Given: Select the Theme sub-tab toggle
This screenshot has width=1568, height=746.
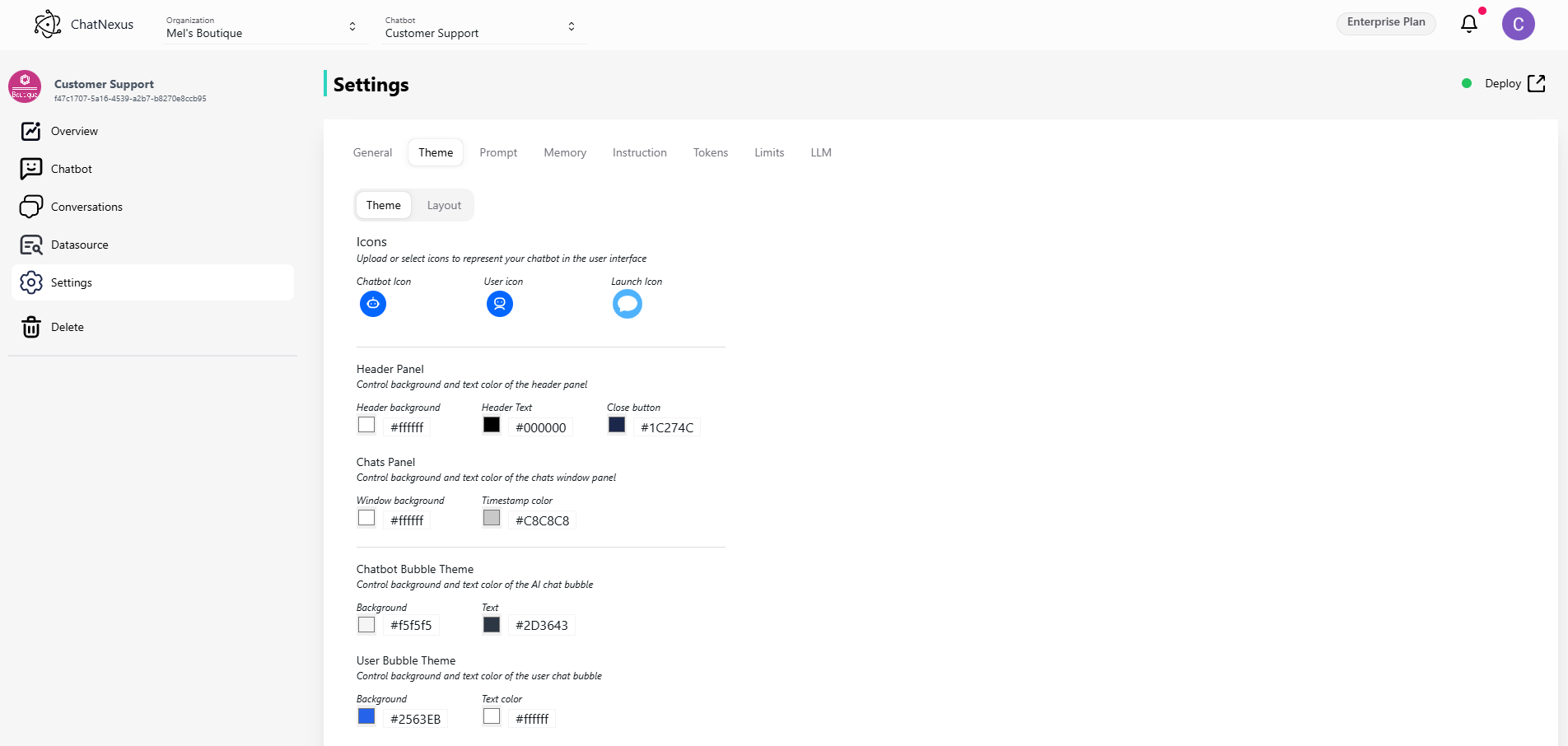Looking at the screenshot, I should (384, 205).
